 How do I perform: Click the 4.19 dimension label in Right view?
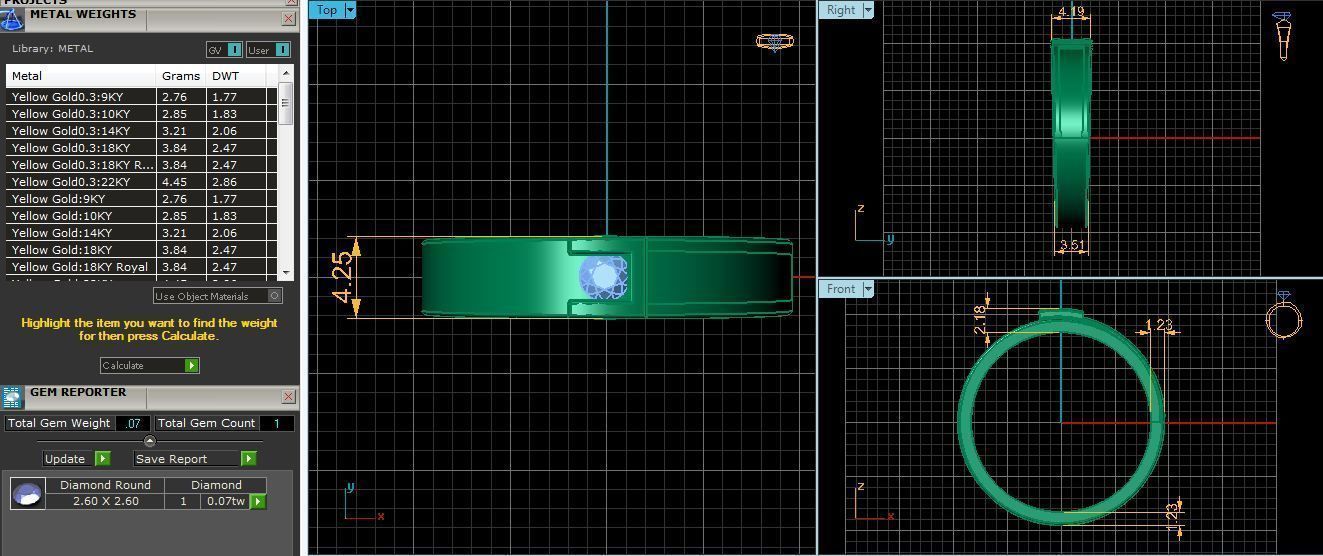coord(1071,13)
